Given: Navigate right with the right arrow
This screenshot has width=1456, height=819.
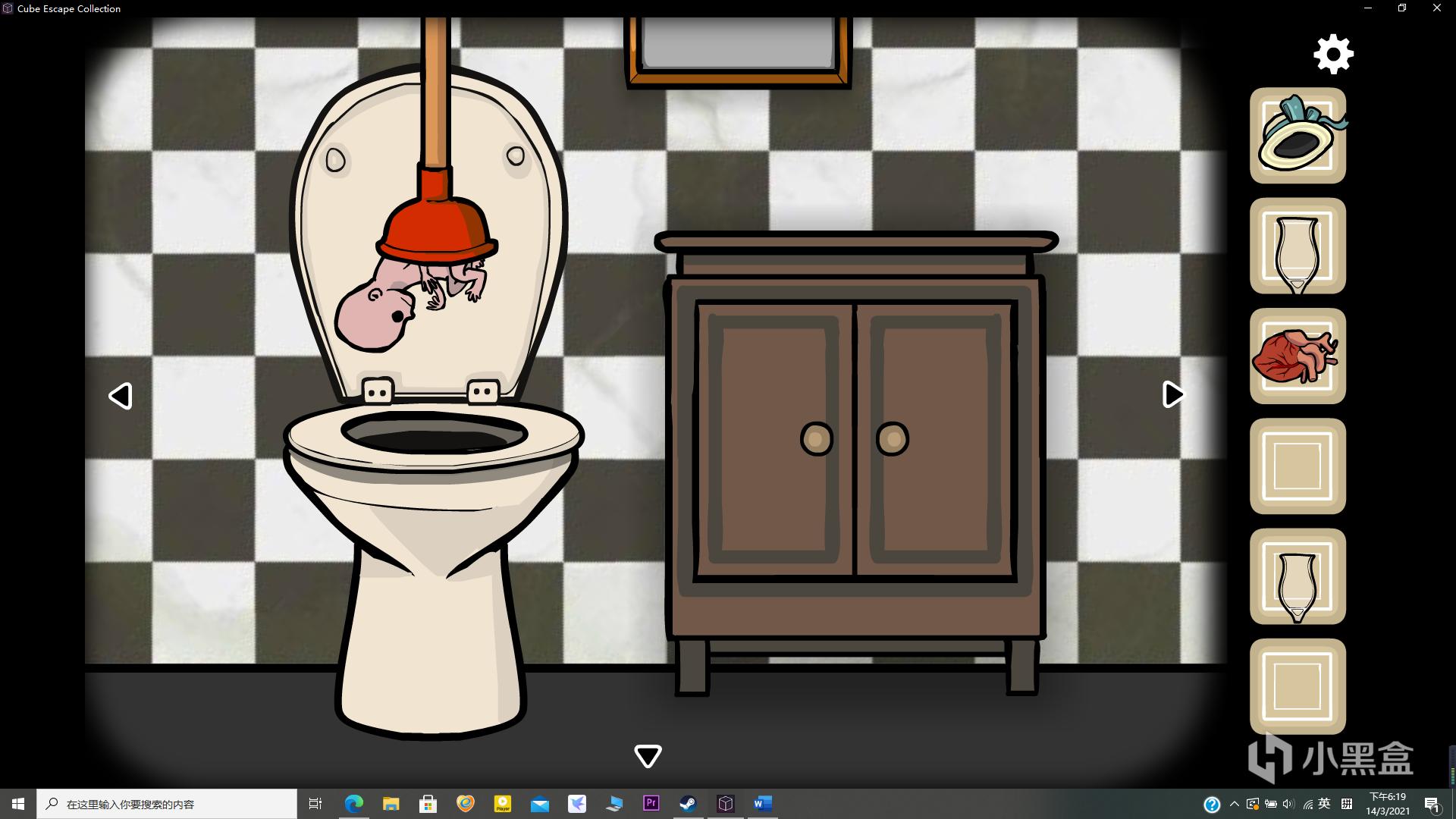Looking at the screenshot, I should [x=1172, y=394].
